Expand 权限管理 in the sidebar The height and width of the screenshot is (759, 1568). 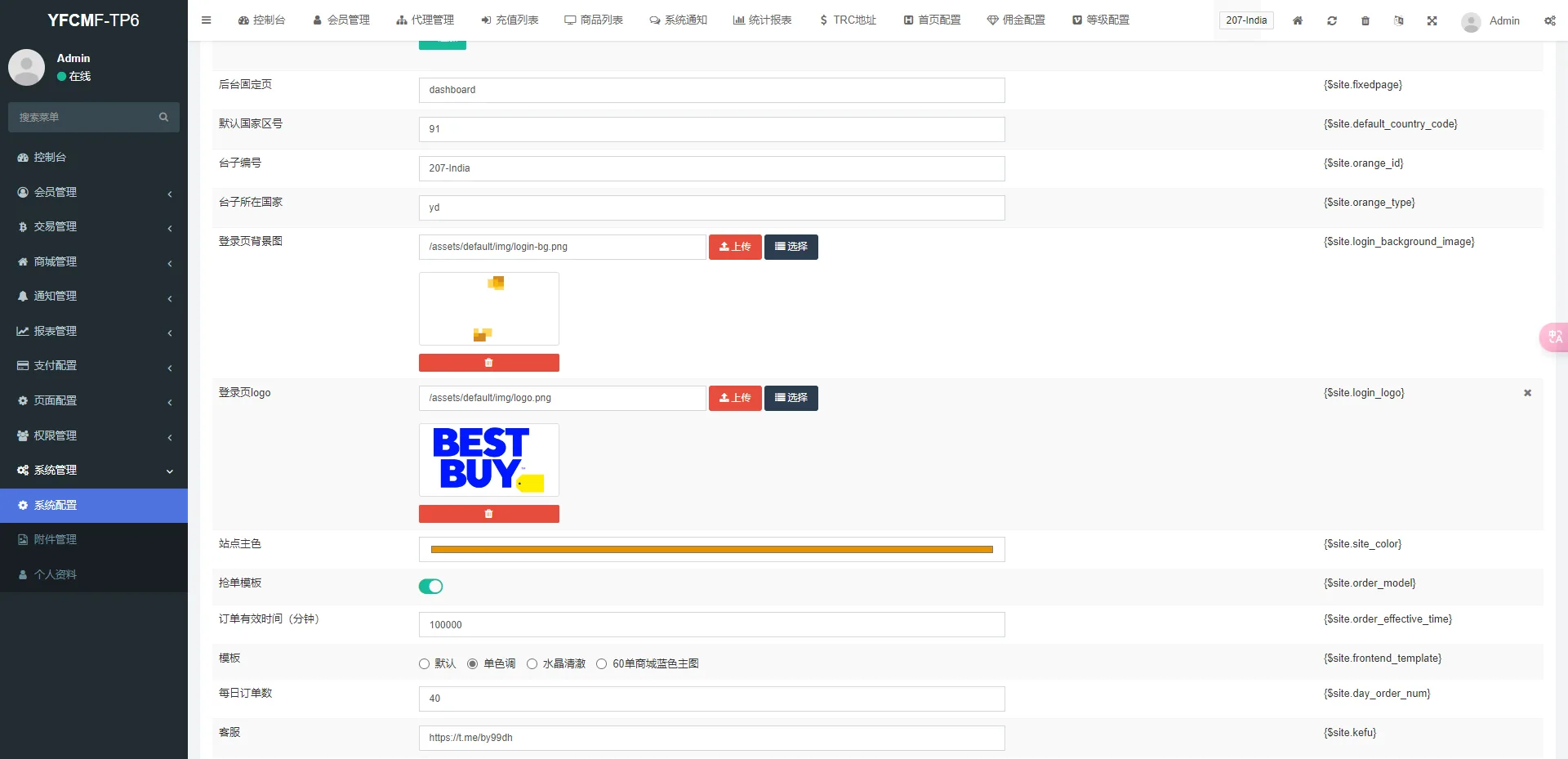(94, 435)
